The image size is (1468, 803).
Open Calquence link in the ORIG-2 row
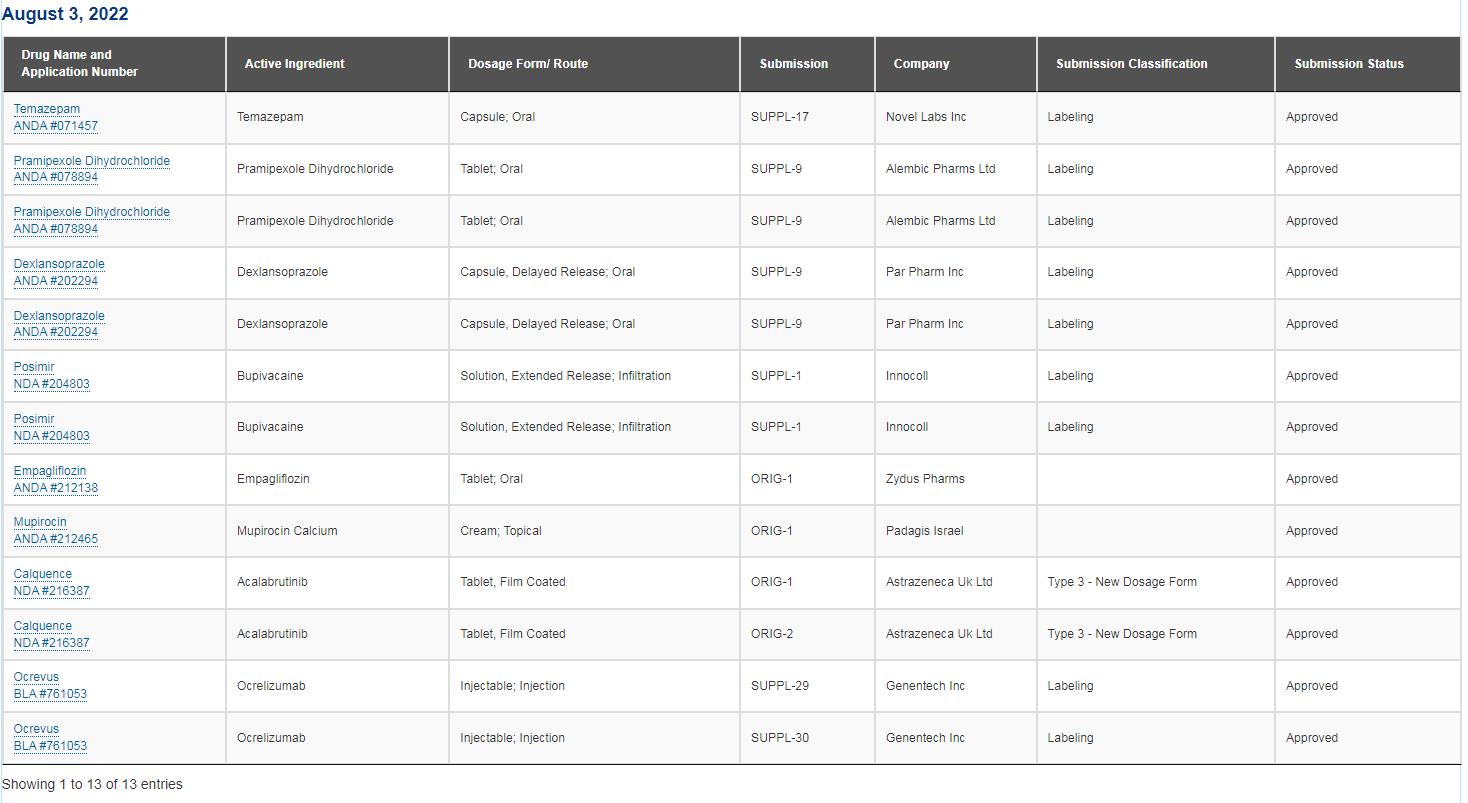43,626
